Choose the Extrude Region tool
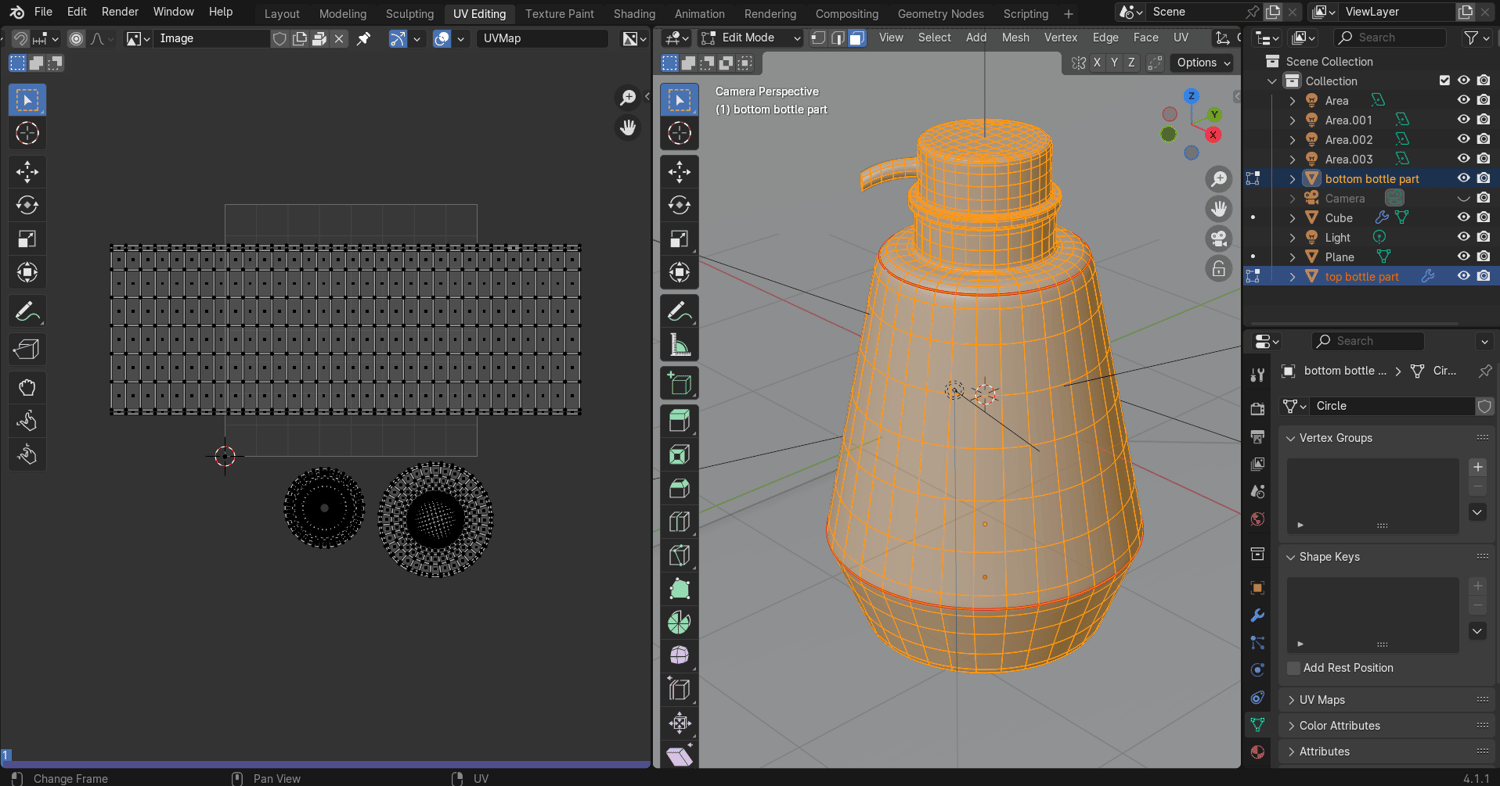This screenshot has height=786, width=1500. 679,420
